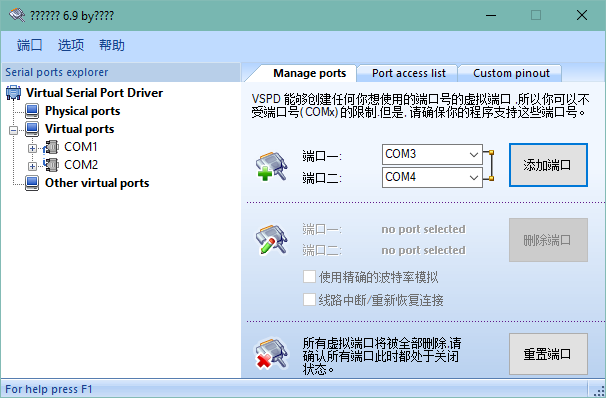Click the COM2 serial connector icon
The image size is (606, 398).
51,165
